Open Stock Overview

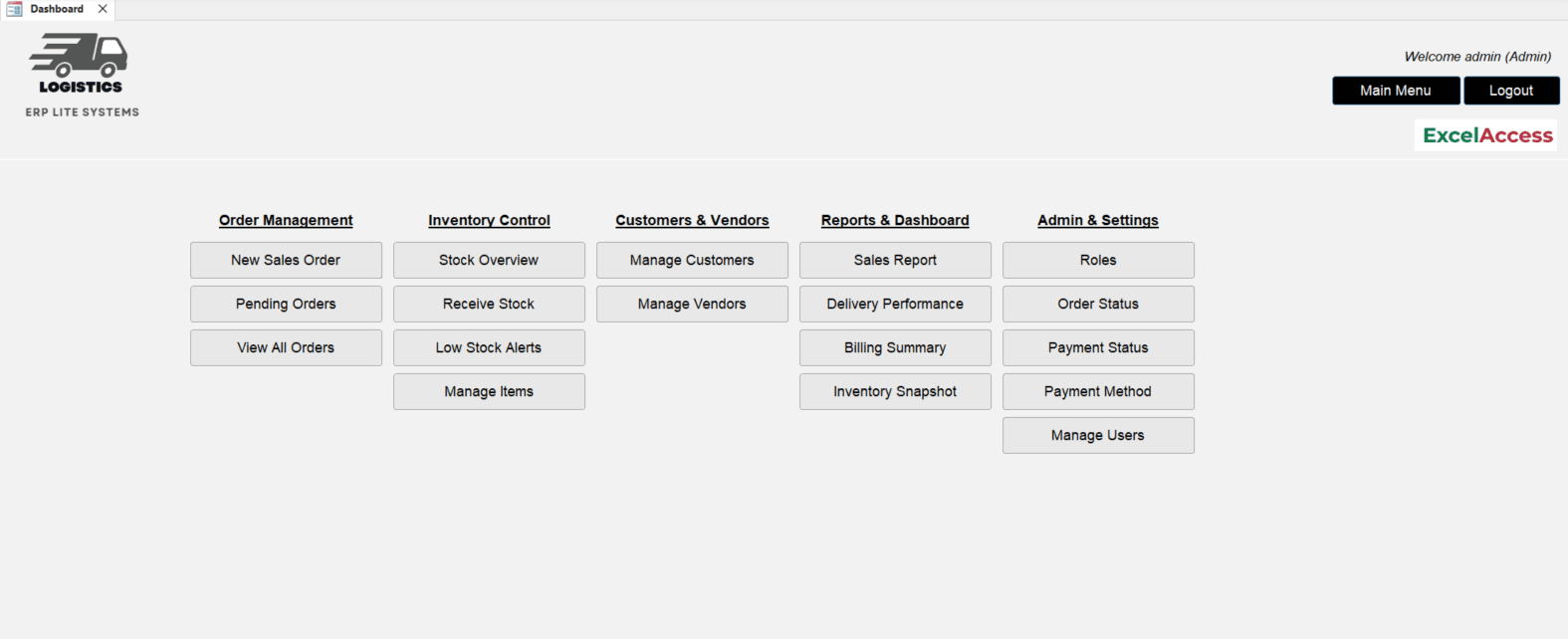489,260
